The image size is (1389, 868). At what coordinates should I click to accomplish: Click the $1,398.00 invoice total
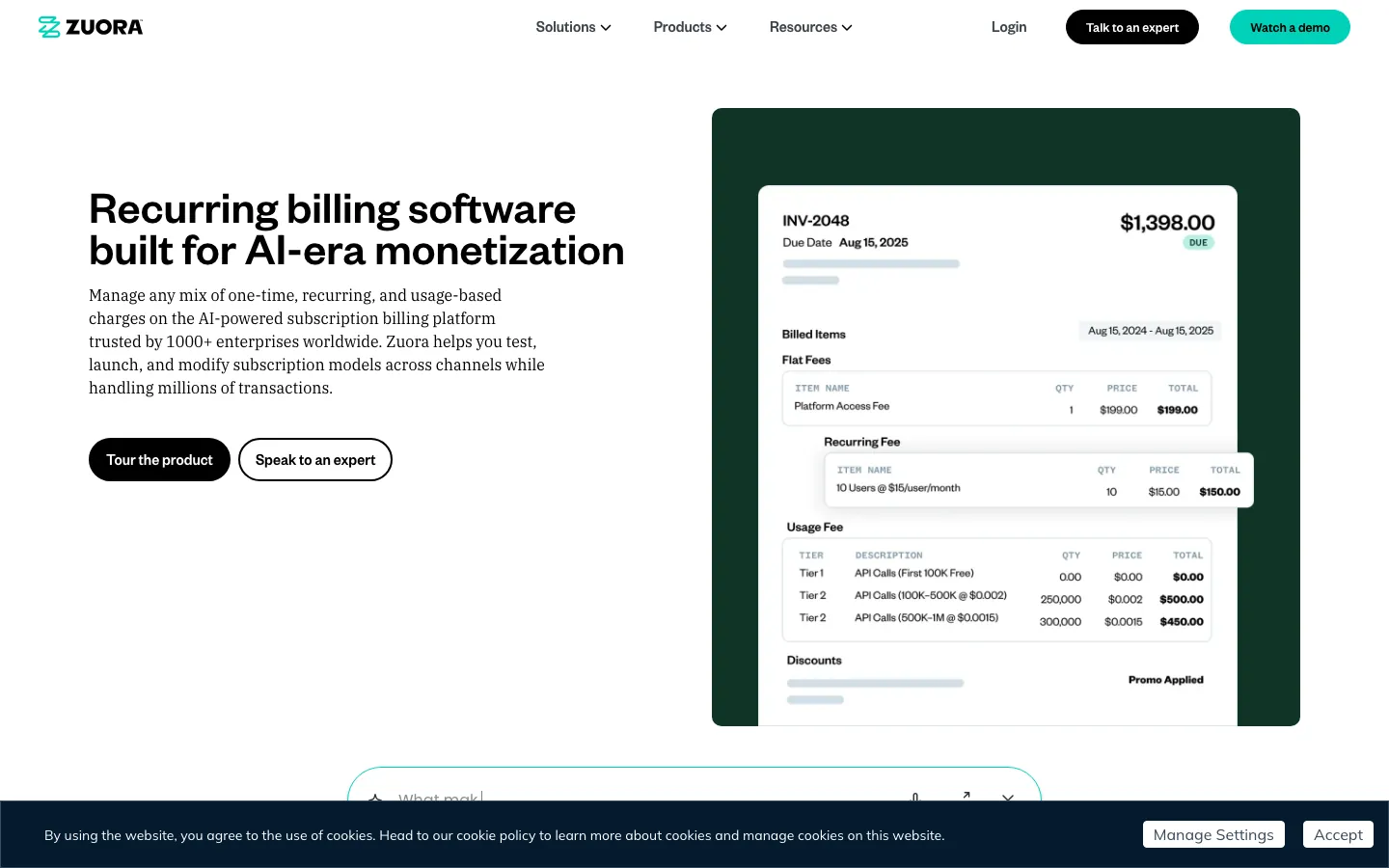[1167, 223]
